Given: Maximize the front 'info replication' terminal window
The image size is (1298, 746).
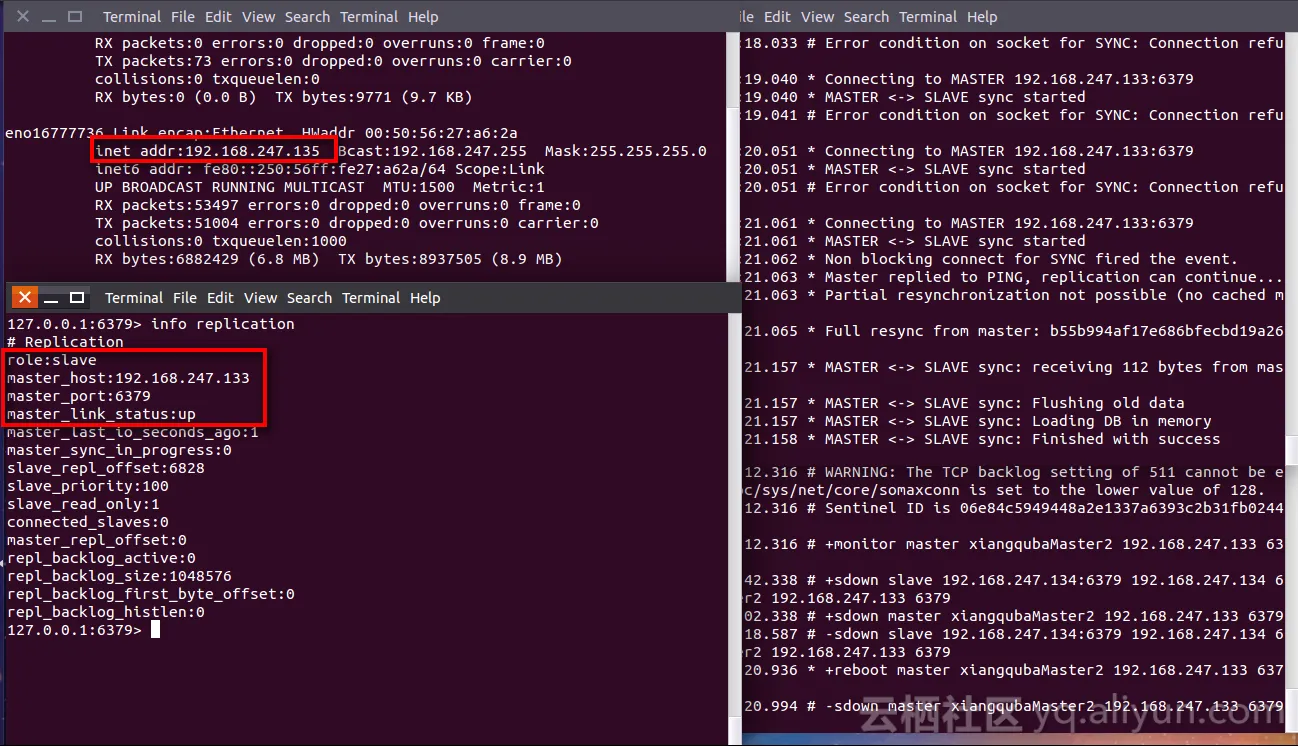Looking at the screenshot, I should point(77,298).
